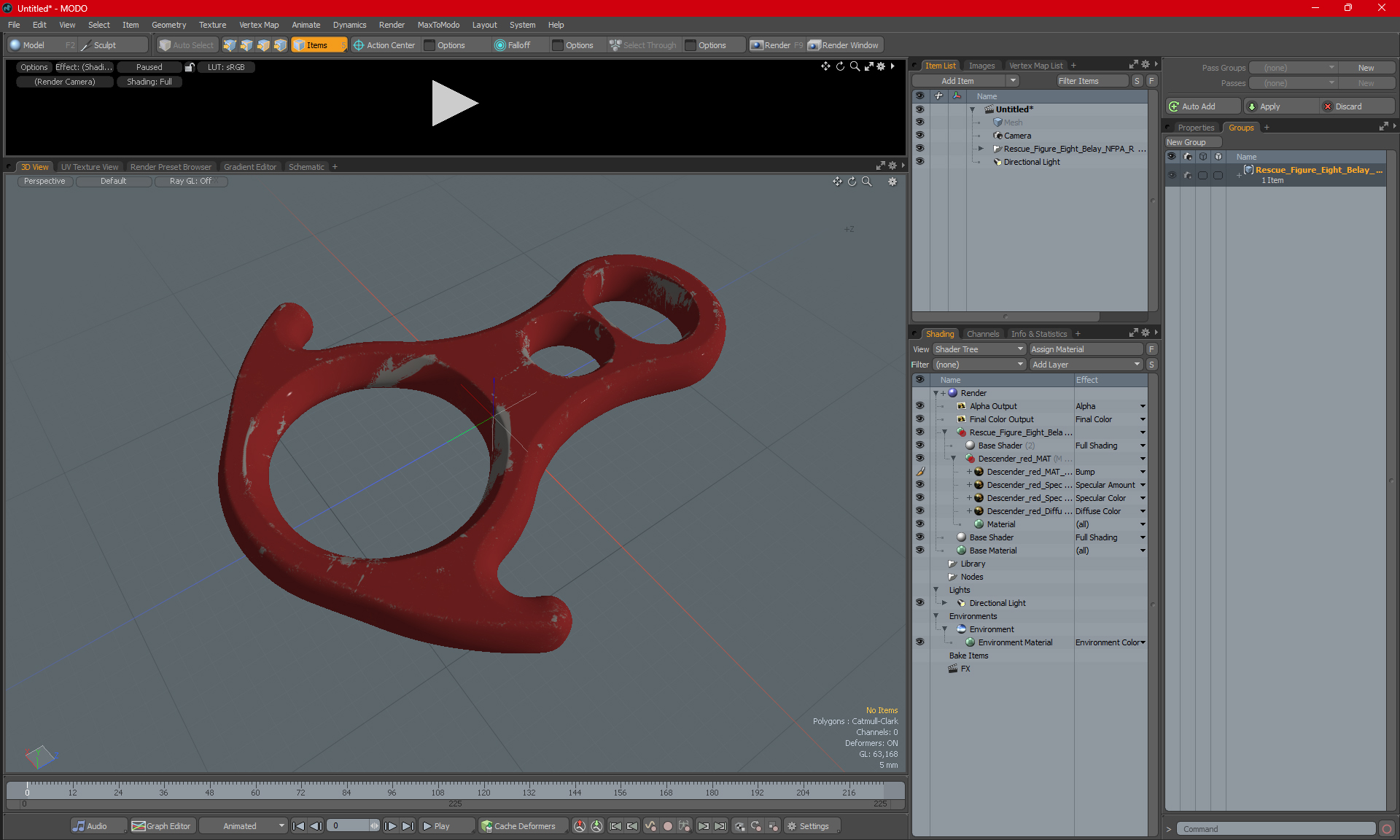The width and height of the screenshot is (1400, 840).
Task: Click the Add Layer button in Shading panel
Action: click(x=1084, y=364)
